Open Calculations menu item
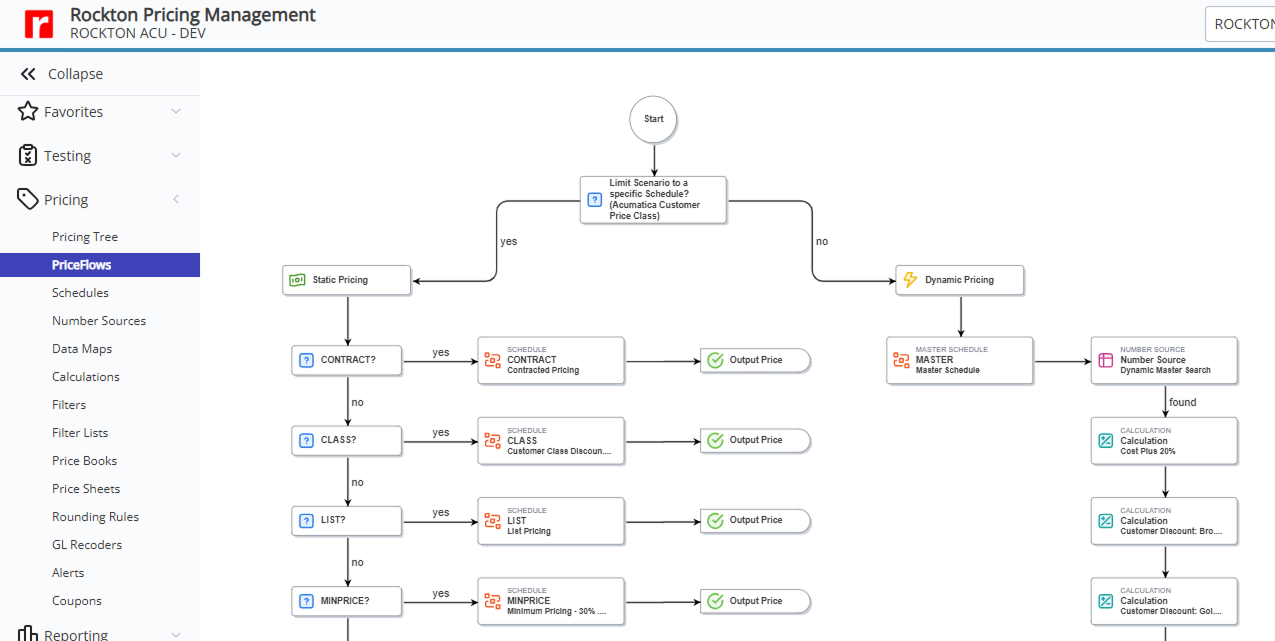 tap(86, 377)
